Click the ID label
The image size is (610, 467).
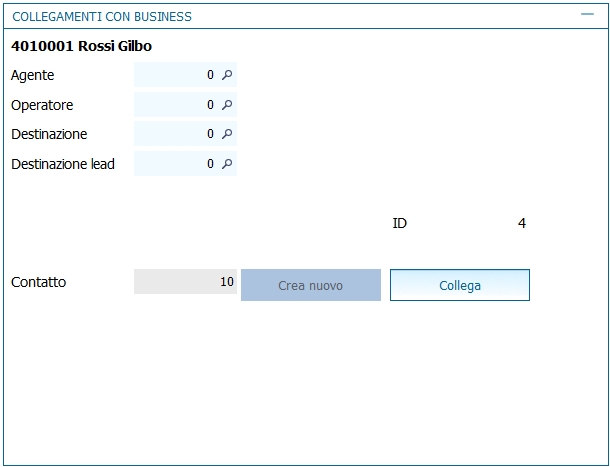[399, 223]
